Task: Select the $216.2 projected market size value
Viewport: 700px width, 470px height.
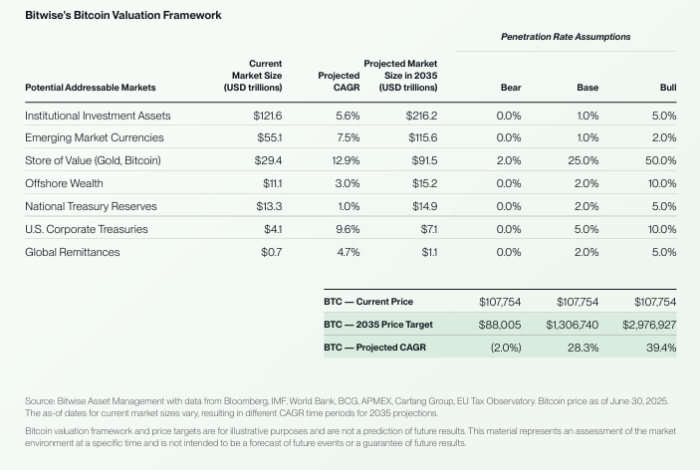Action: 421,116
